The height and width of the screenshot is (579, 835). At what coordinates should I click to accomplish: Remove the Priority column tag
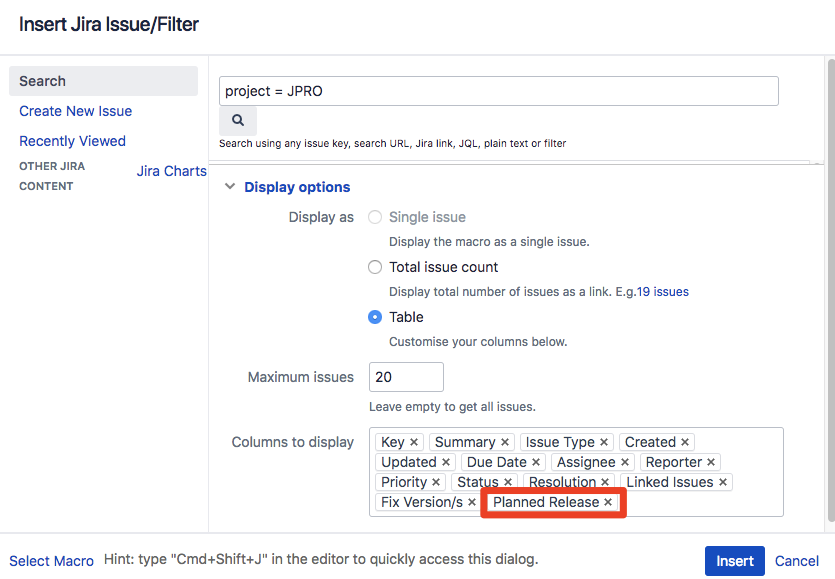(436, 482)
